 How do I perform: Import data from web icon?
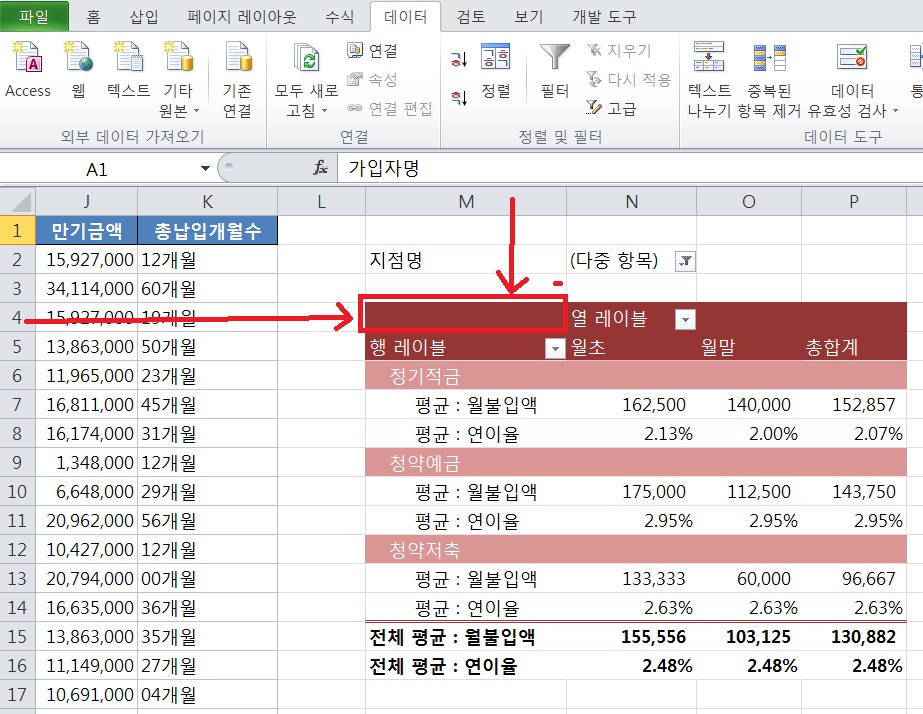coord(78,60)
